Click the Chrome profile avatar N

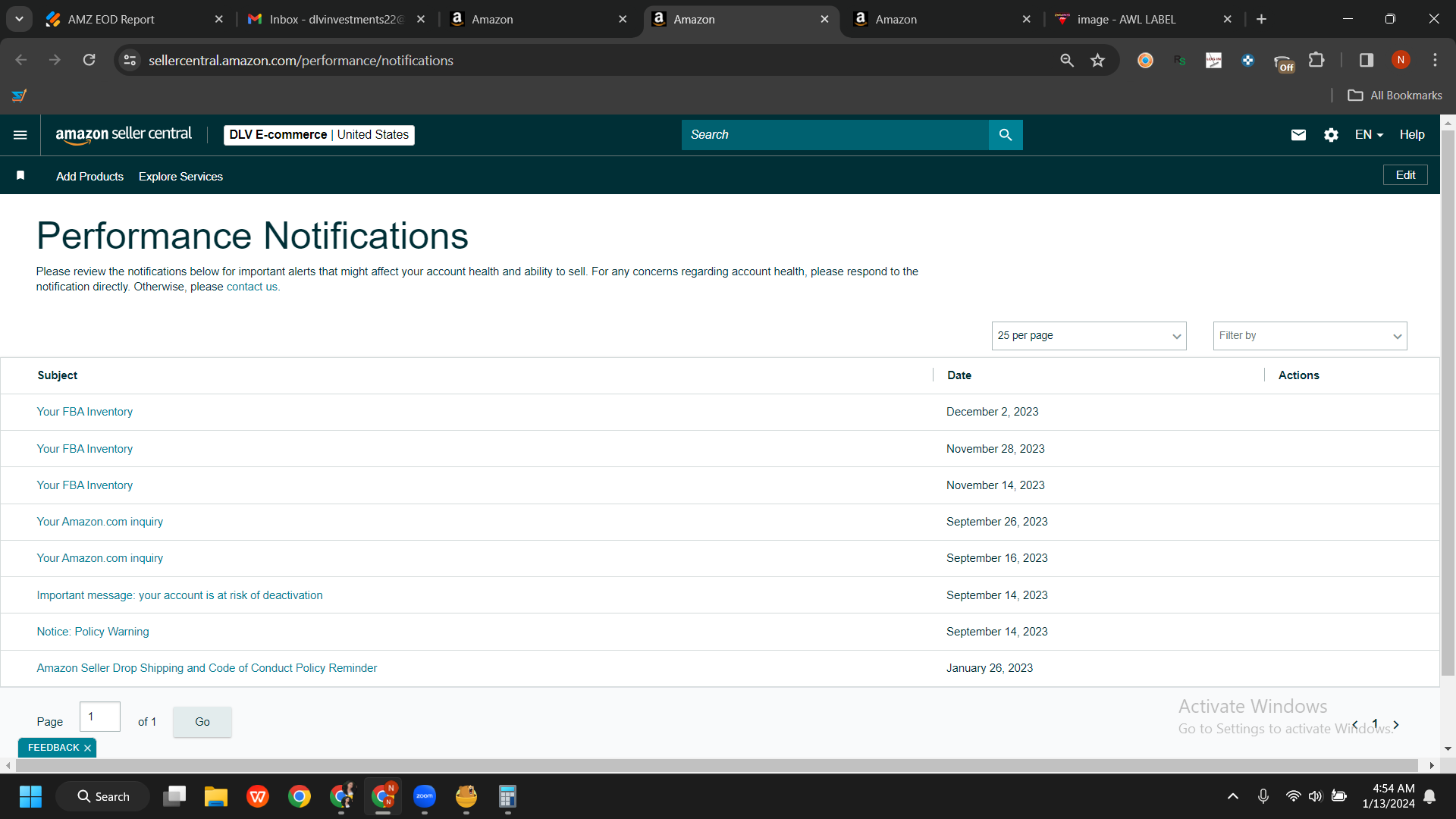[x=1401, y=60]
